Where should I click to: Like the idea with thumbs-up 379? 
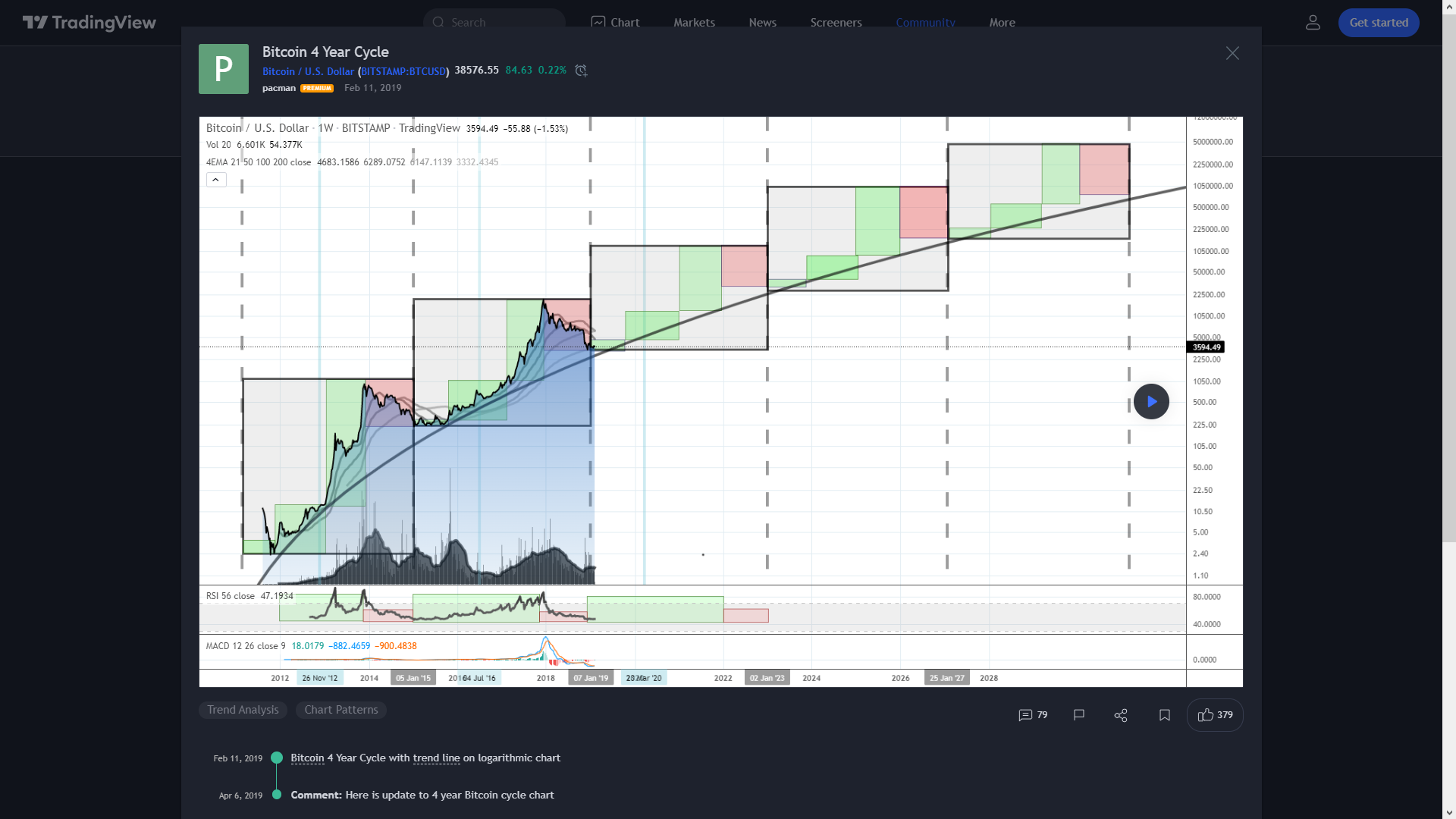point(1215,715)
